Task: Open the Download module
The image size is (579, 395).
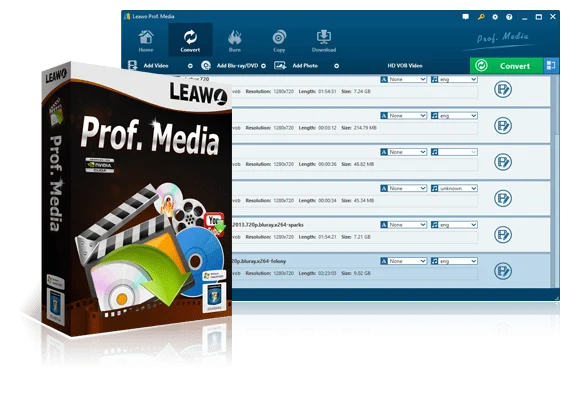Action: (324, 41)
